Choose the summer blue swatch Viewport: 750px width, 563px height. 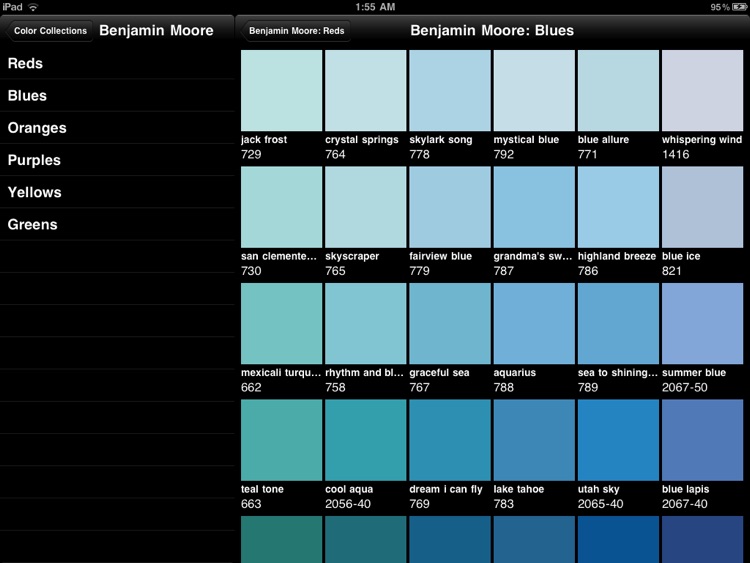click(702, 323)
